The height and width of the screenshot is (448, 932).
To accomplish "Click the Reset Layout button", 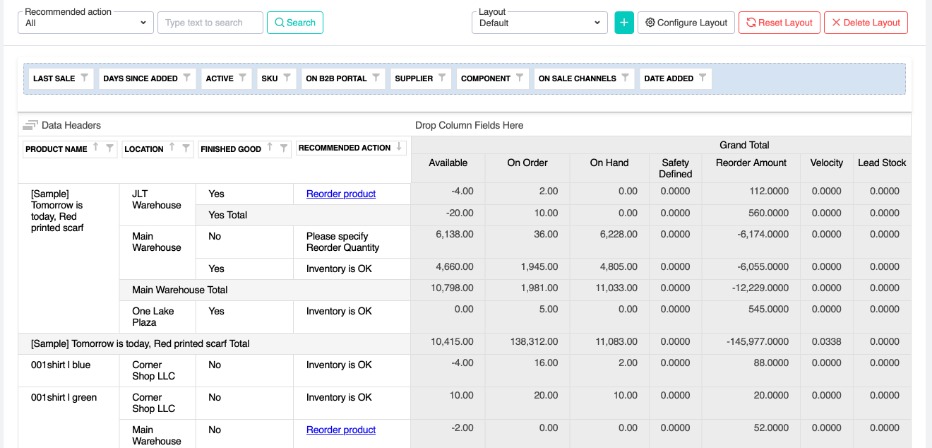I will (x=778, y=22).
